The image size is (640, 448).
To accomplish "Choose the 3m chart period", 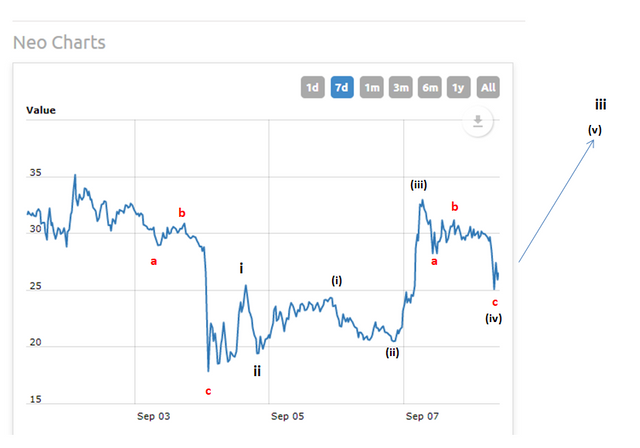I will [401, 87].
